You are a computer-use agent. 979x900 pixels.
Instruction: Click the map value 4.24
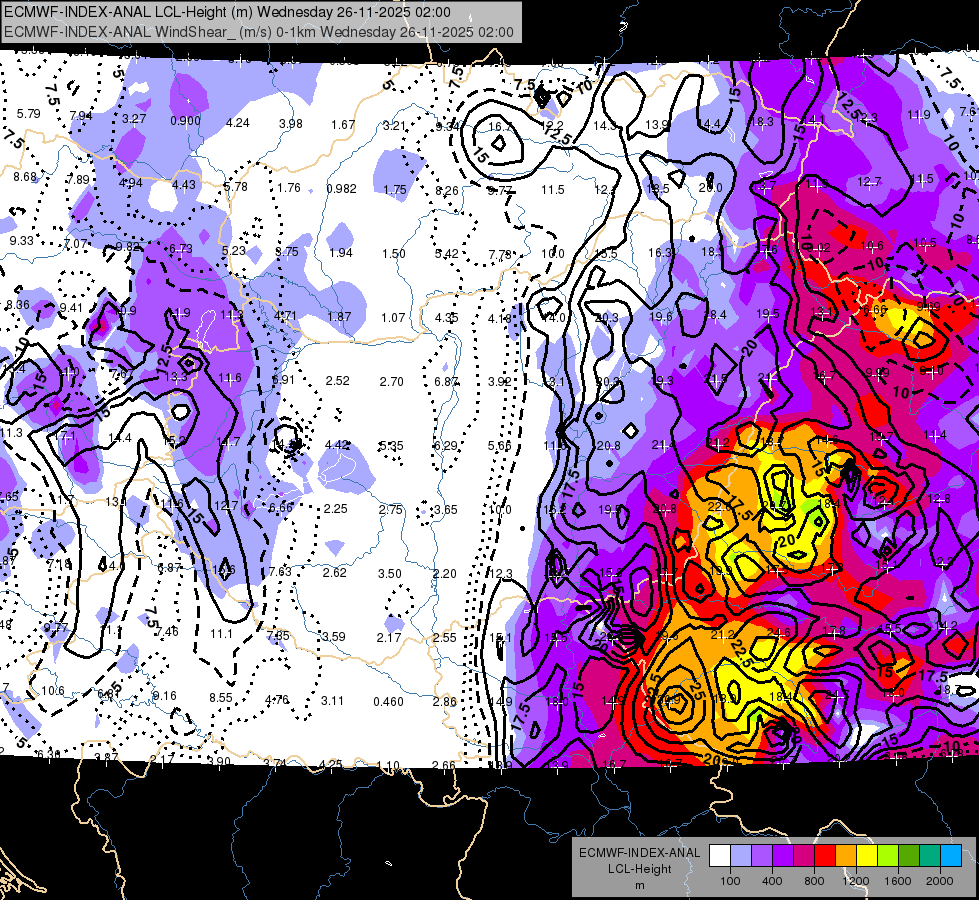pyautogui.click(x=237, y=122)
